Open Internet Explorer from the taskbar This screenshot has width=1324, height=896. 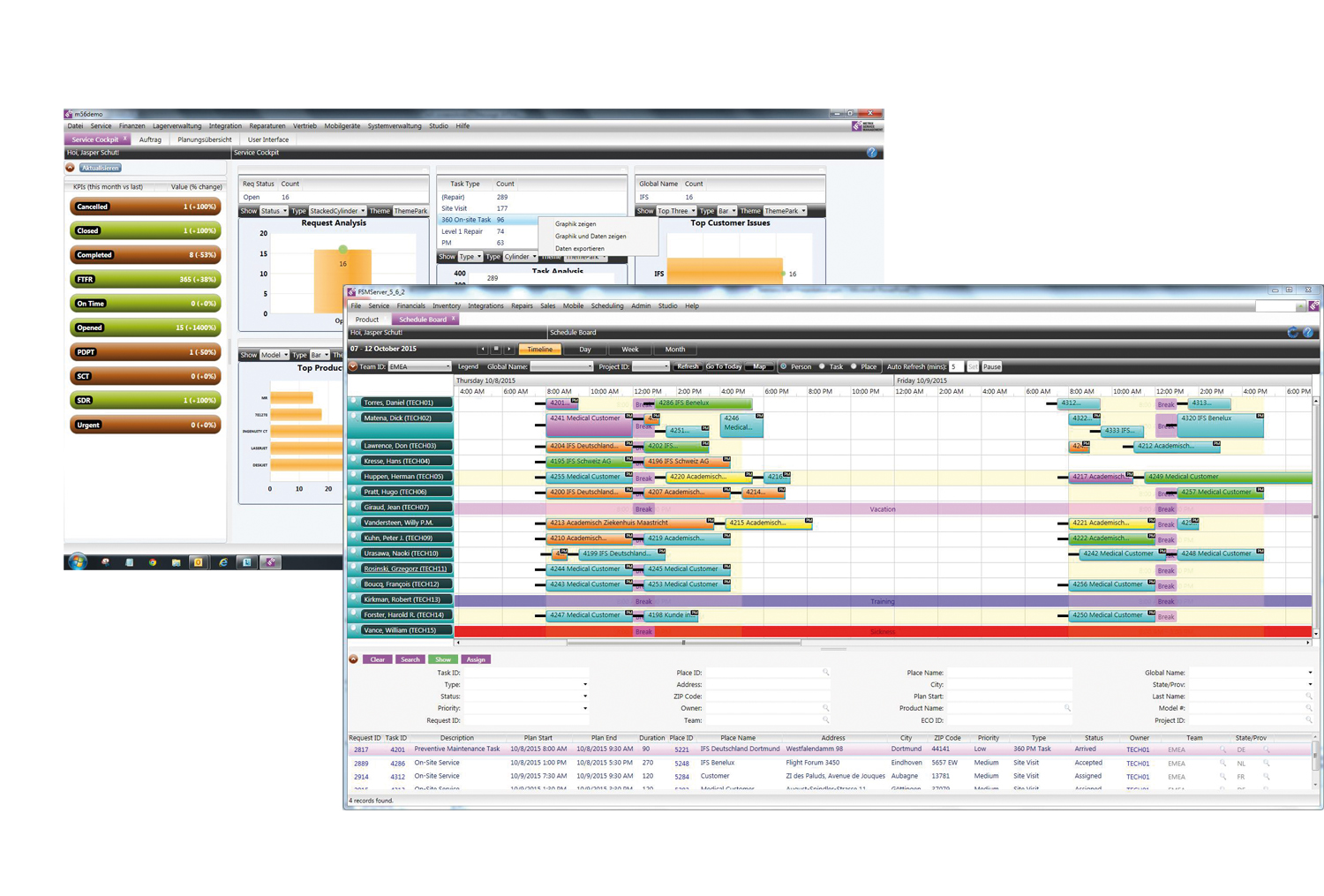pos(222,562)
